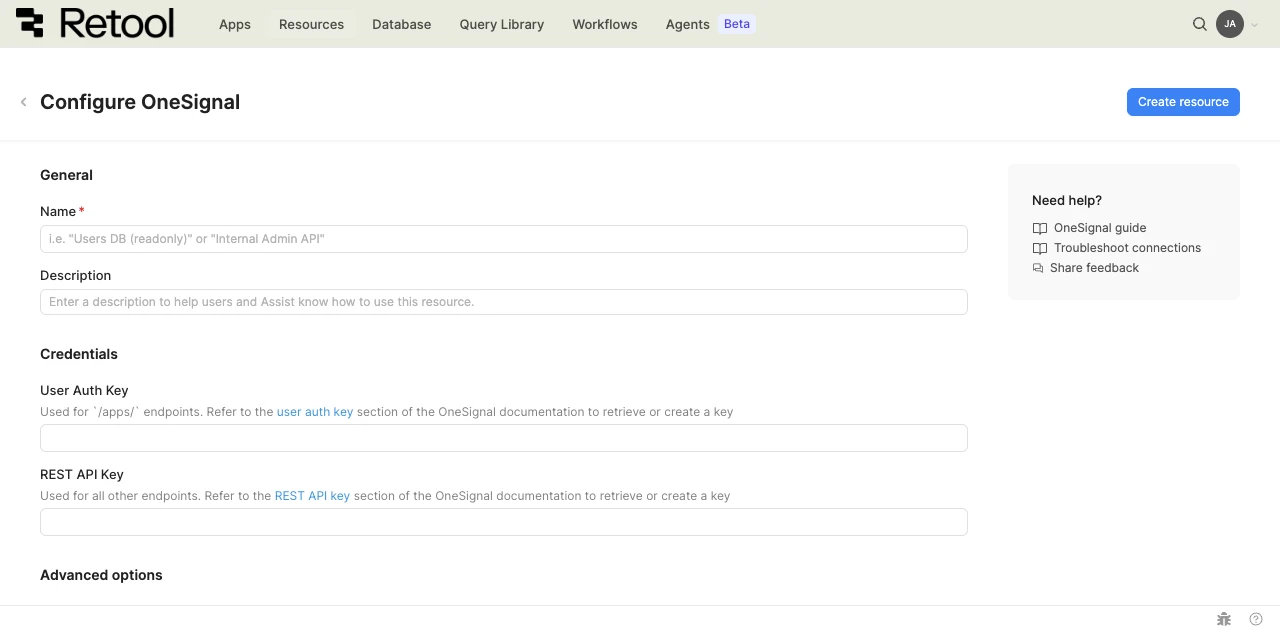Click the General section heading
Viewport: 1280px width, 633px height.
[66, 175]
